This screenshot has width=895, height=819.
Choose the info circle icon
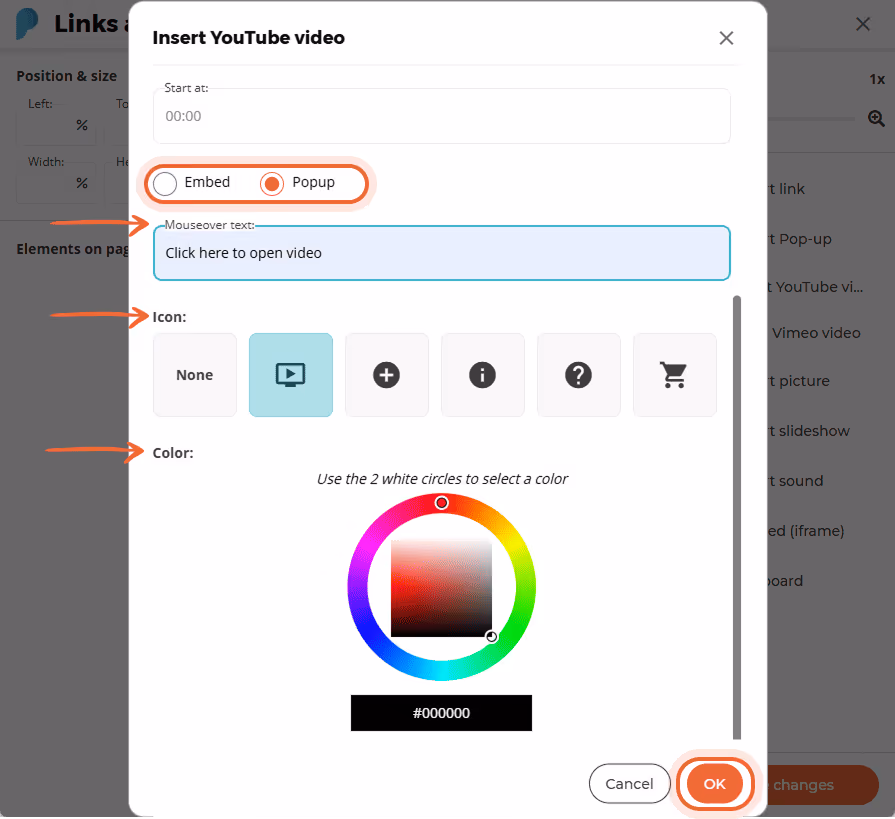pos(482,375)
